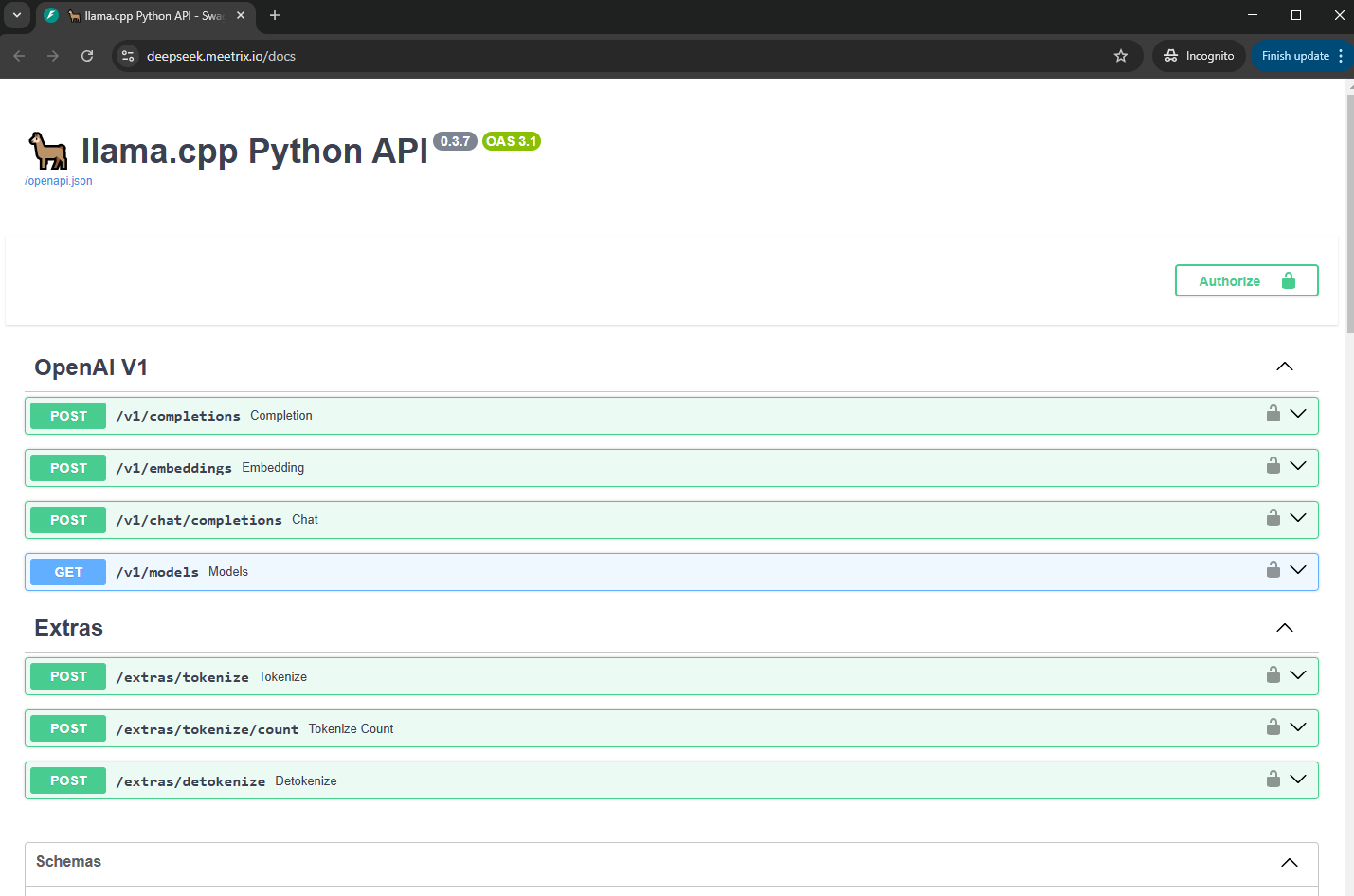Go forward in browser history

coord(53,56)
